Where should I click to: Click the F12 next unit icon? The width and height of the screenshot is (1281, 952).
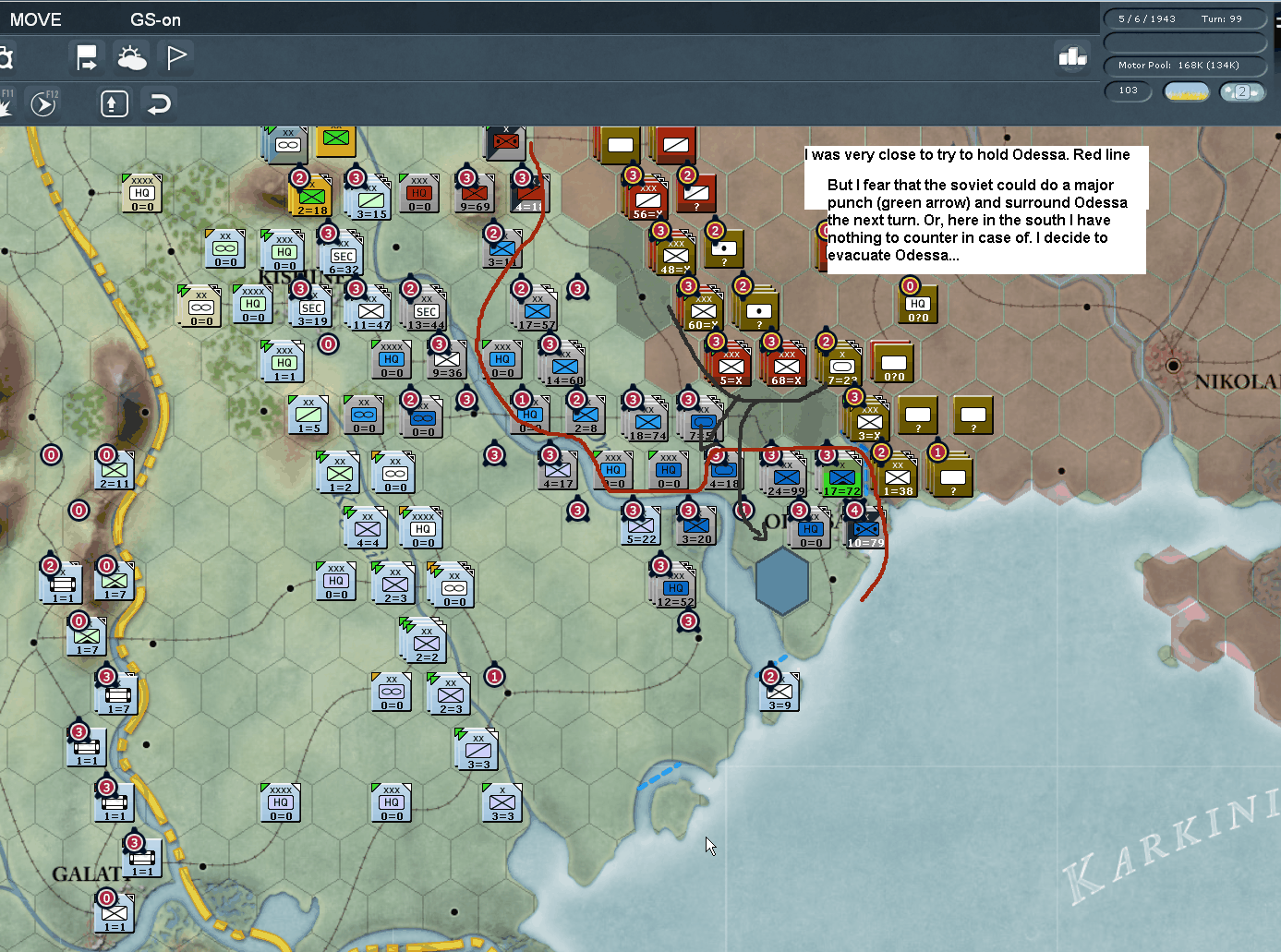pyautogui.click(x=43, y=103)
